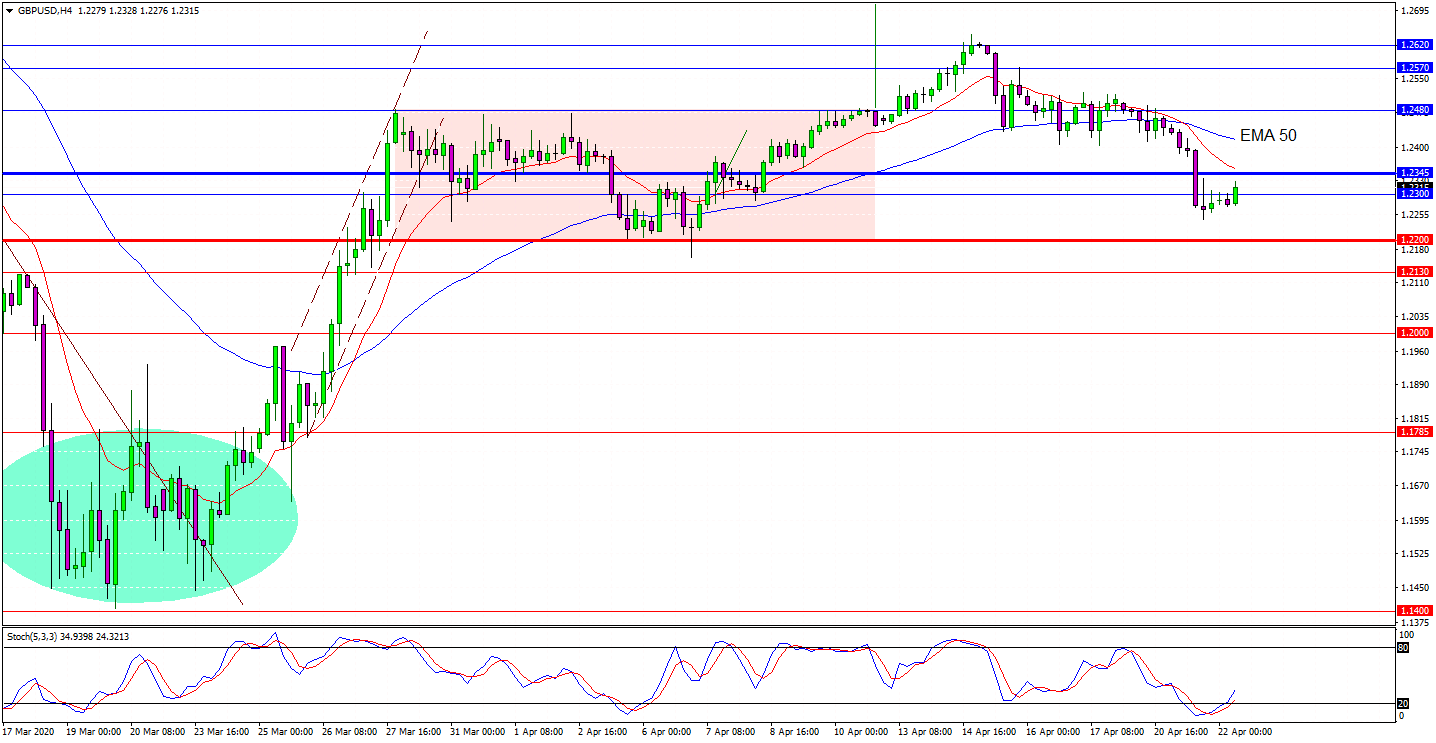Click the 1.1785 red price tag
The width and height of the screenshot is (1436, 743).
[x=1415, y=432]
